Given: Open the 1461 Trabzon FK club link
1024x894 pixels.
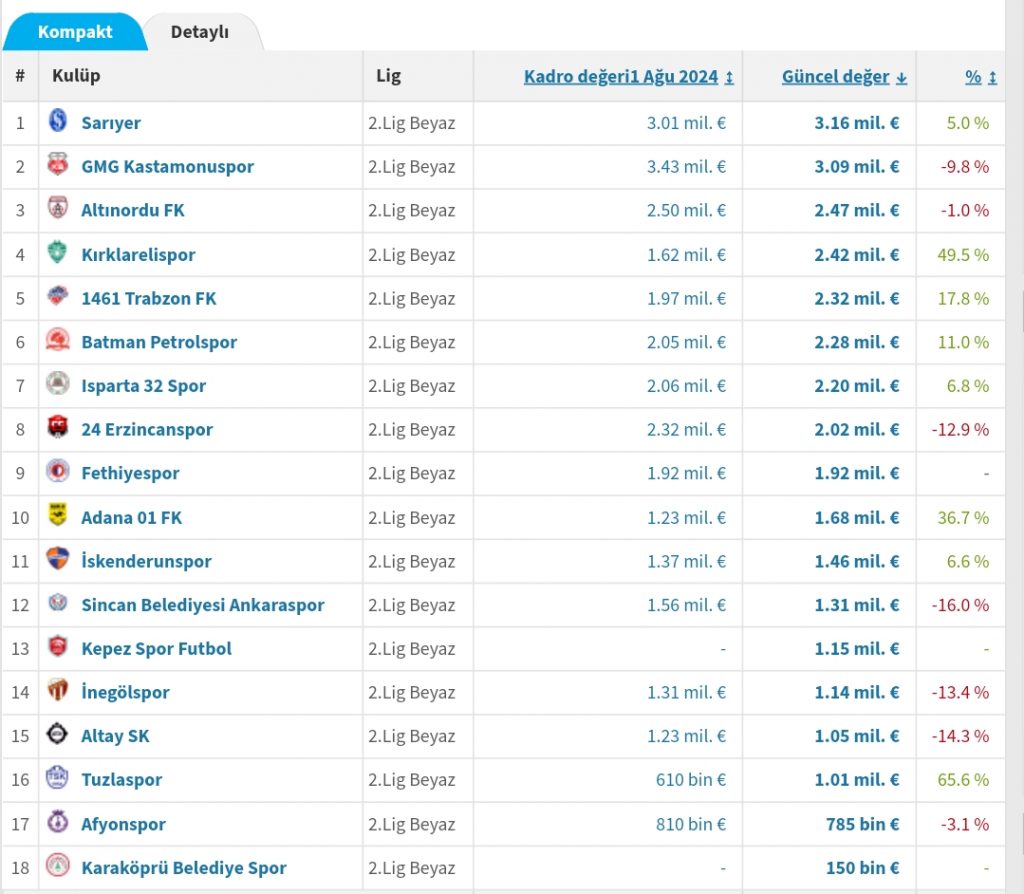Looking at the screenshot, I should (148, 298).
